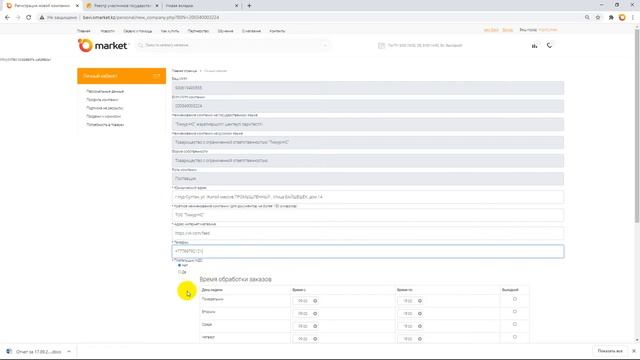Open 'Контакты' in the top menu

[x=278, y=31]
